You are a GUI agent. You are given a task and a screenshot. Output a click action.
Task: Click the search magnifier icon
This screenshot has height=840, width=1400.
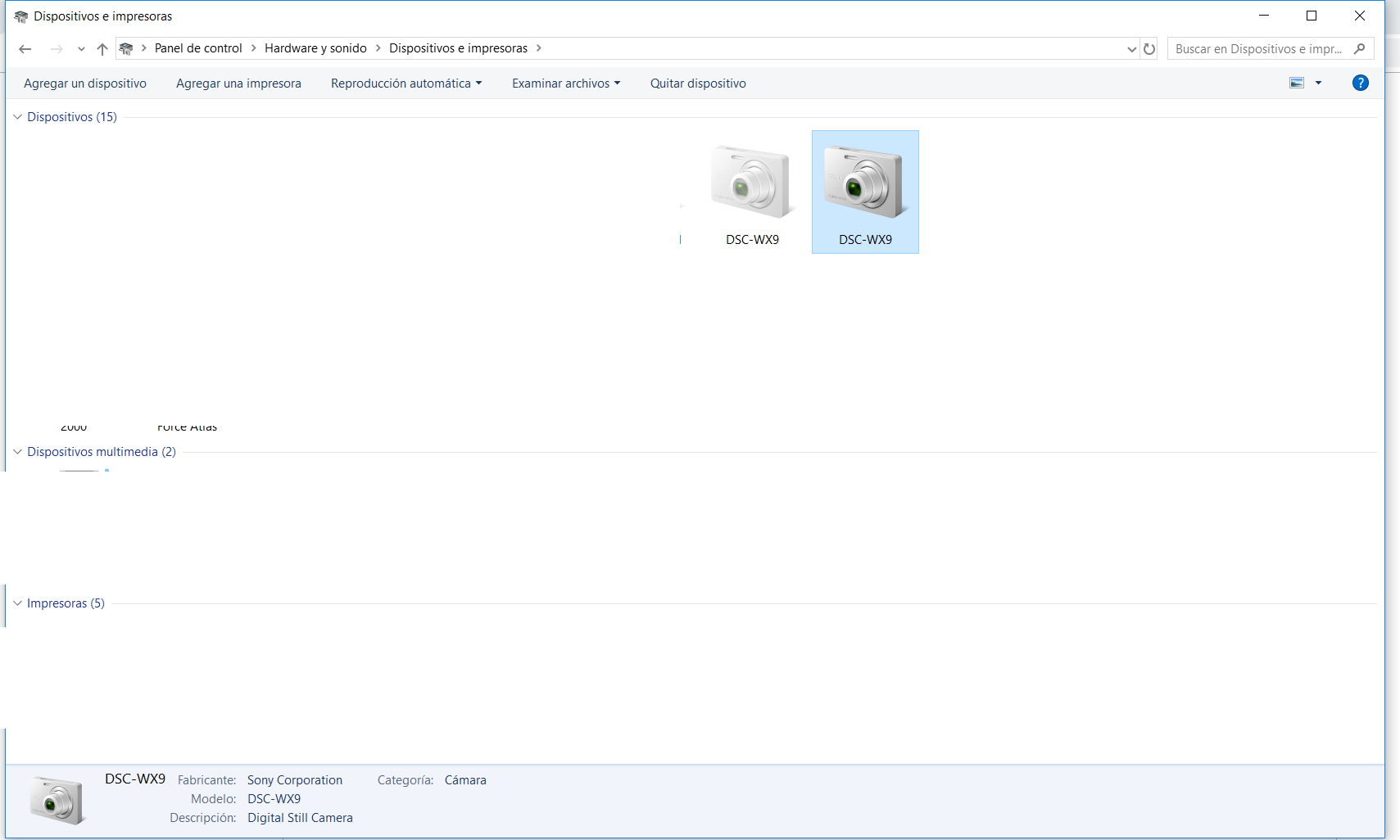(1360, 49)
